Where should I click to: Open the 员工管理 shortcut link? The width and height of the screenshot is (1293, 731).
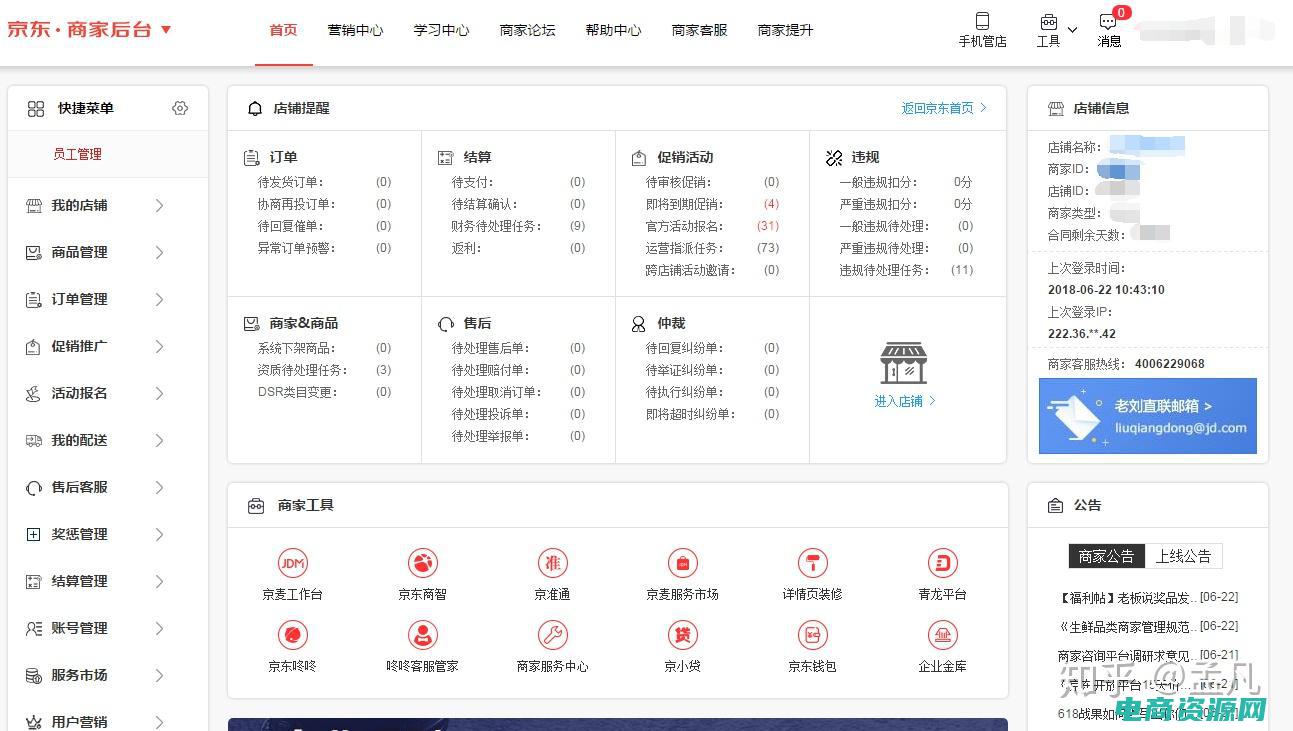pos(77,154)
